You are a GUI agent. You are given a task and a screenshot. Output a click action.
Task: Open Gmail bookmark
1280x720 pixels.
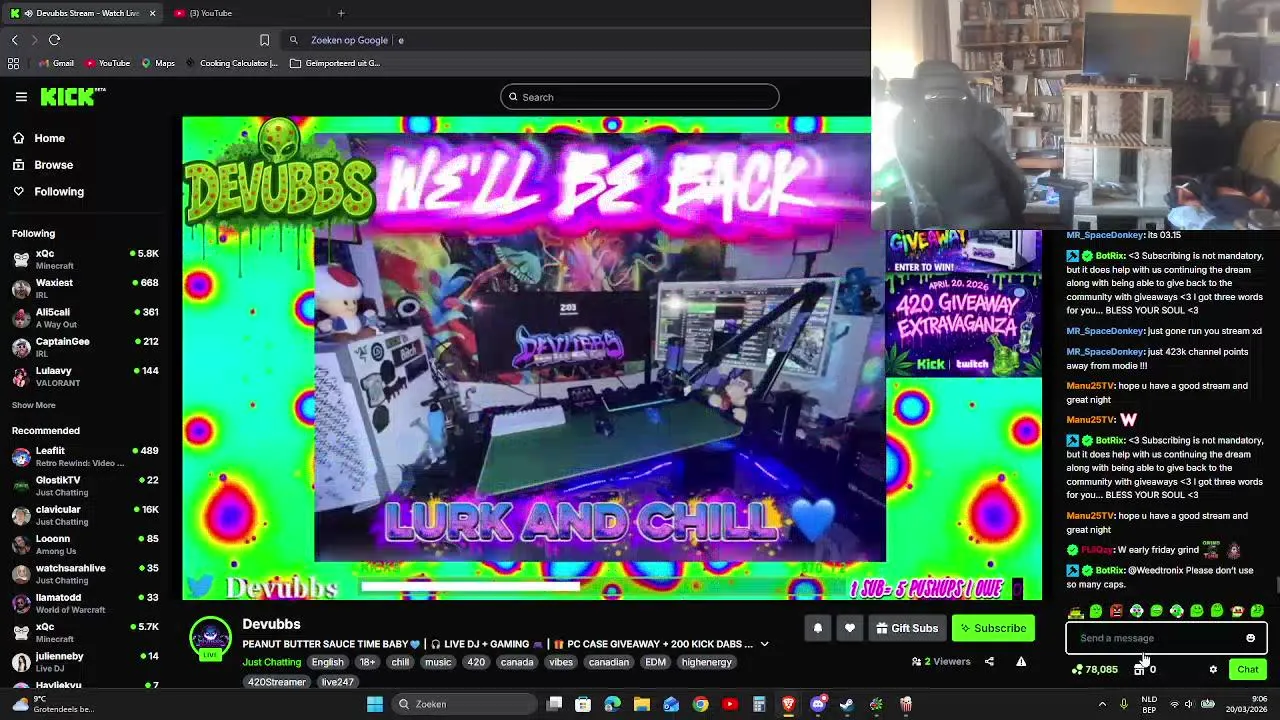pyautogui.click(x=55, y=63)
